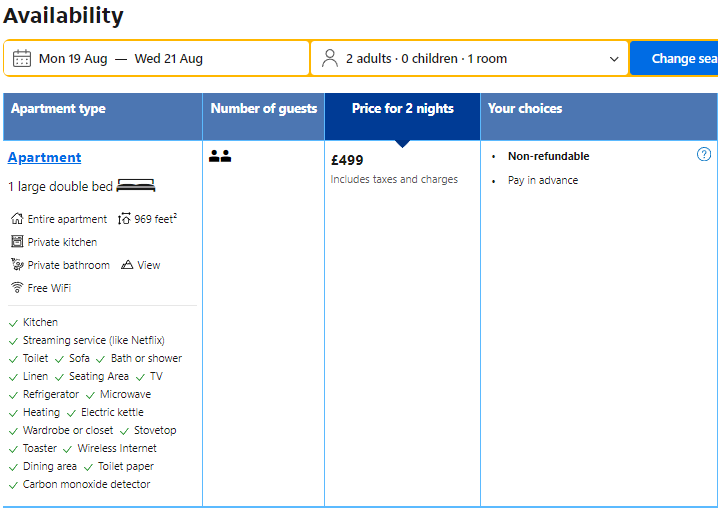Click the Private kitchen icon

pyautogui.click(x=17, y=242)
